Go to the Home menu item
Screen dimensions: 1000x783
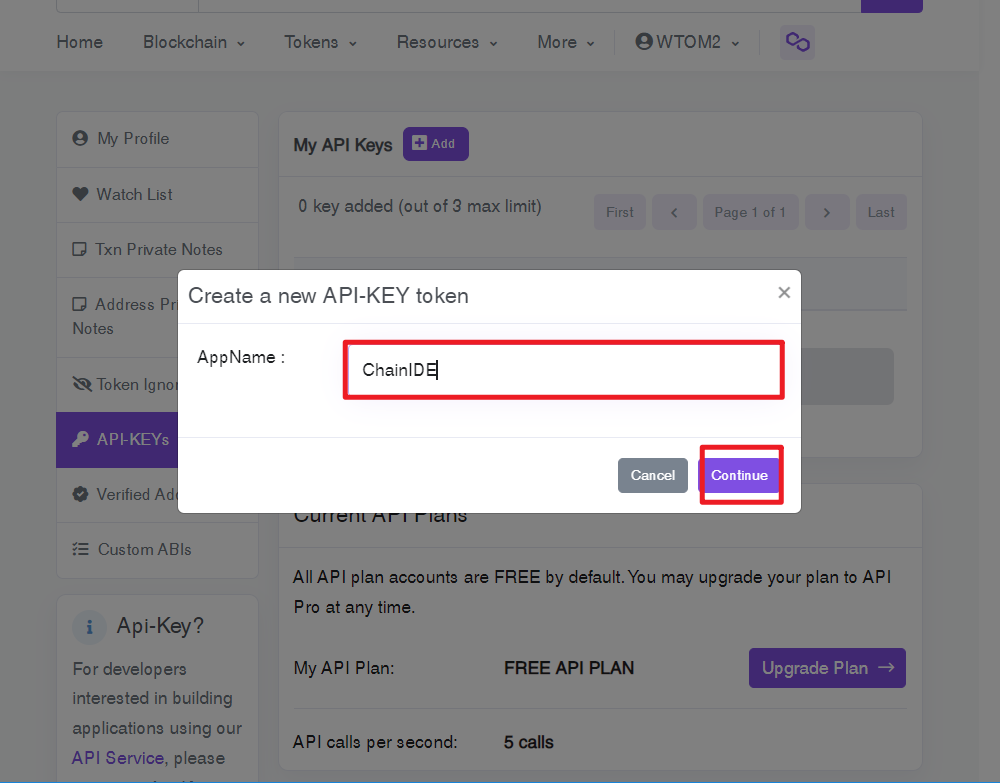click(x=80, y=42)
